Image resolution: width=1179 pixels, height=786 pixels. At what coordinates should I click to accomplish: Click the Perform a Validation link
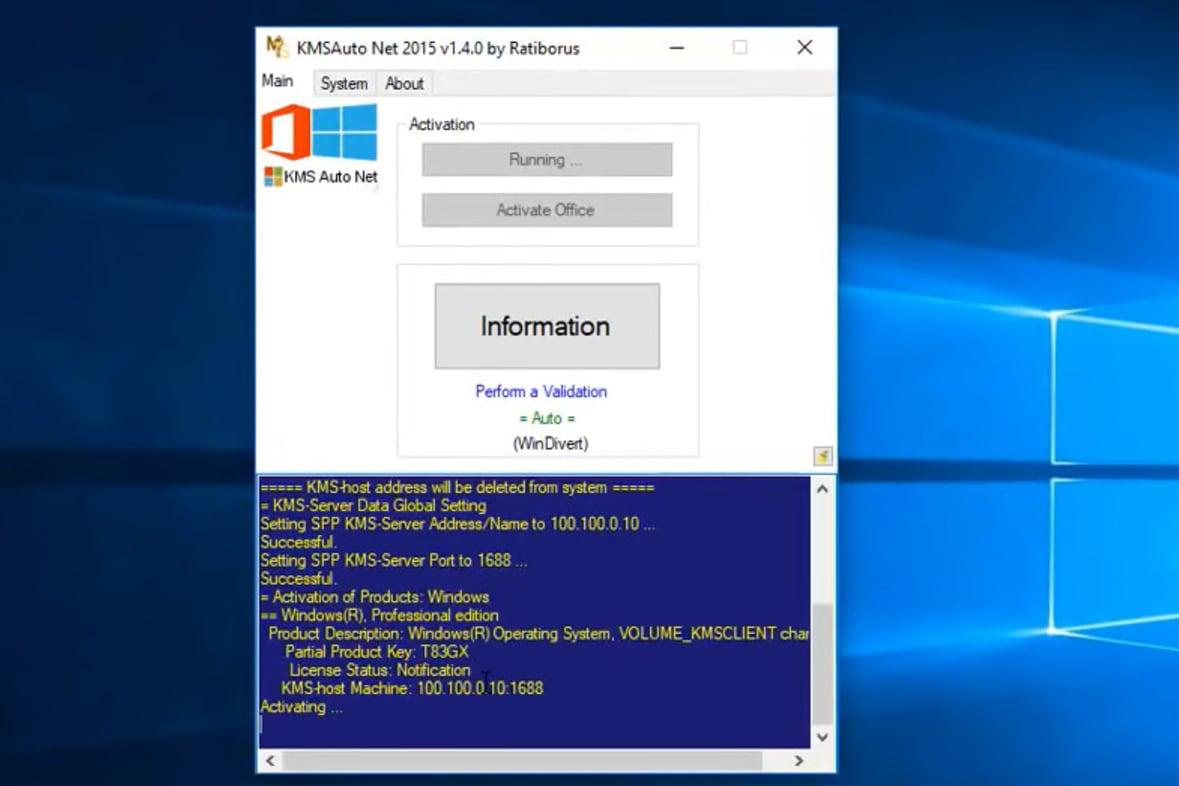(x=540, y=391)
